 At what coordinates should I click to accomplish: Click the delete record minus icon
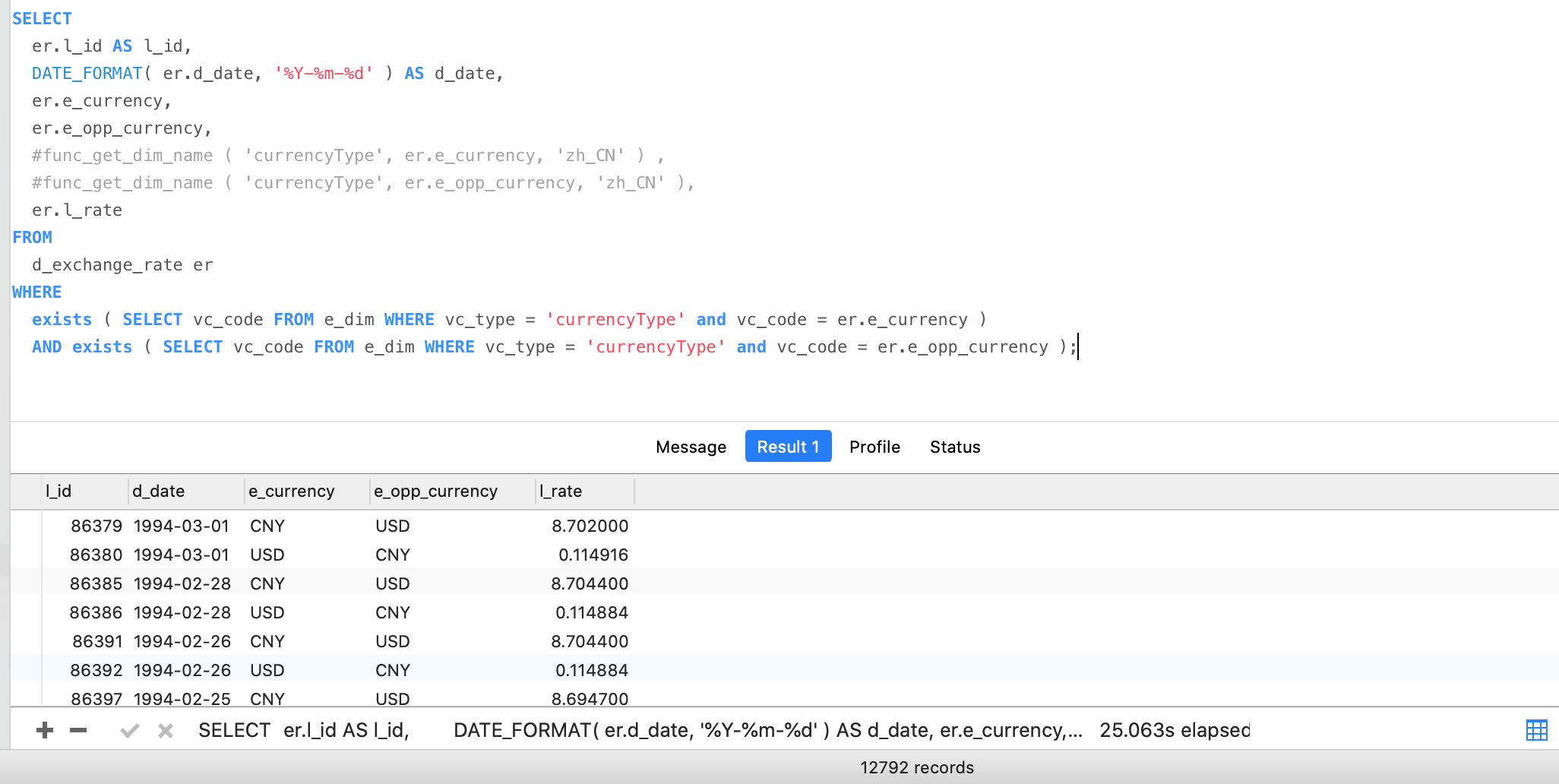(x=78, y=731)
